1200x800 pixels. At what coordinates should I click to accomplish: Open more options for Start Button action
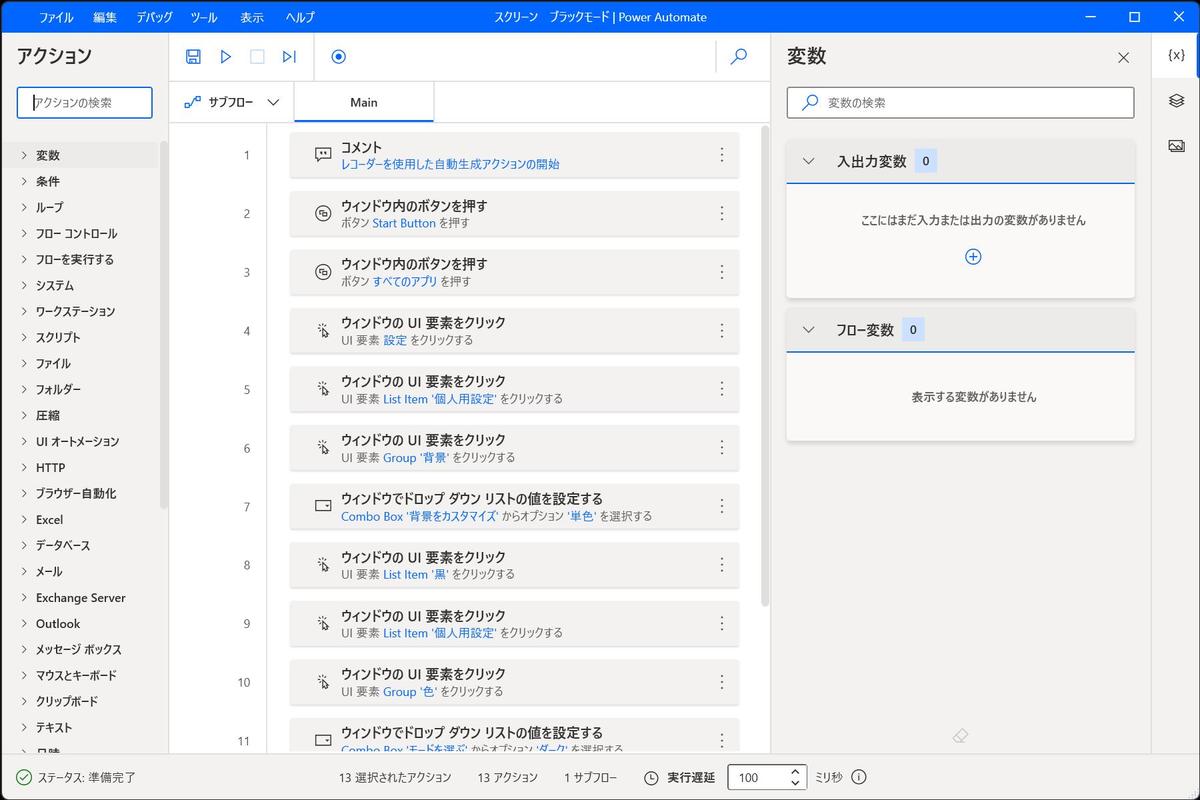[x=722, y=214]
